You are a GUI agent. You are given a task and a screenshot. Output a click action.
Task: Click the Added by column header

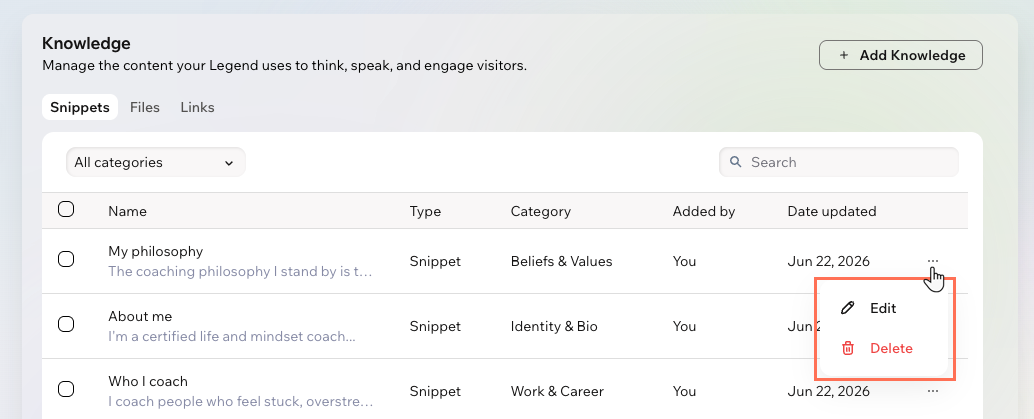[704, 211]
